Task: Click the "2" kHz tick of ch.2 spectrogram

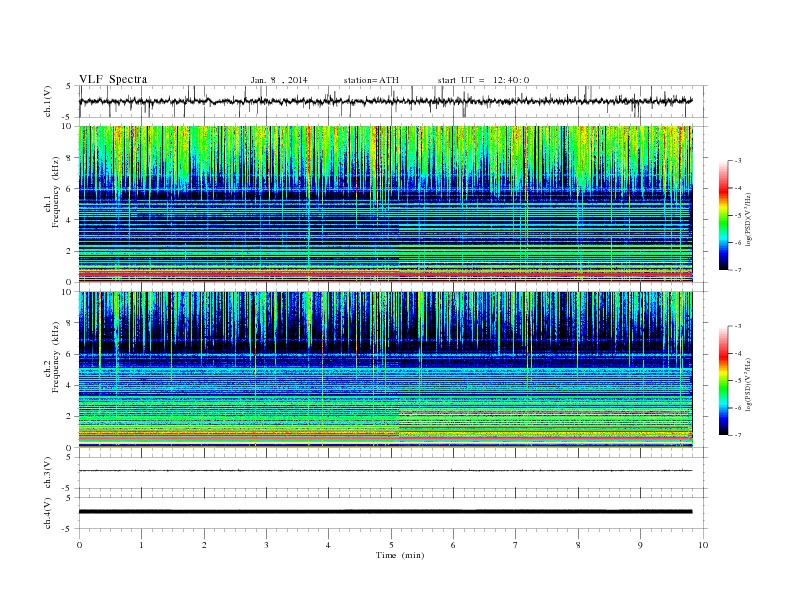Action: coord(69,417)
